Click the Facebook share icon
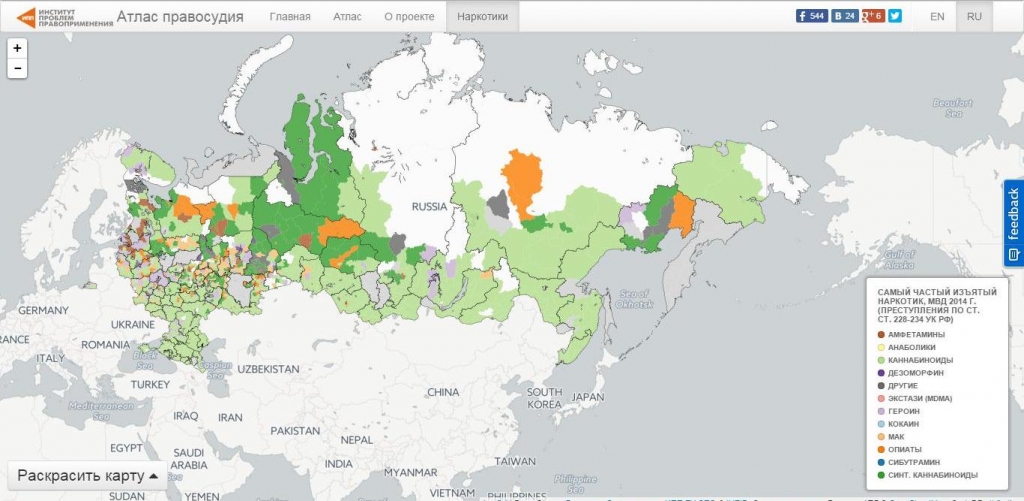 [x=811, y=16]
